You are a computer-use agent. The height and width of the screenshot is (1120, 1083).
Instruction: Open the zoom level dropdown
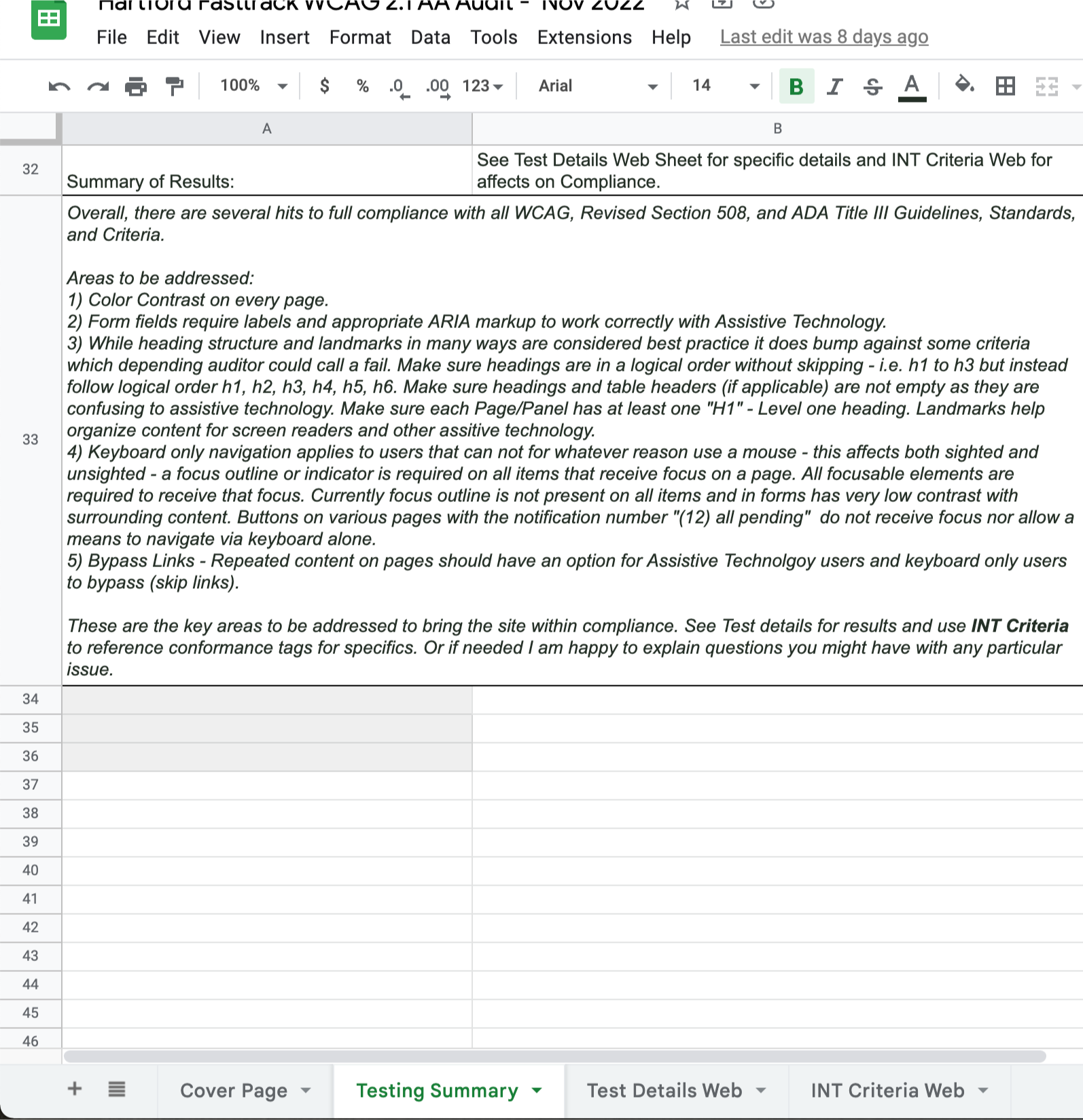click(x=253, y=86)
